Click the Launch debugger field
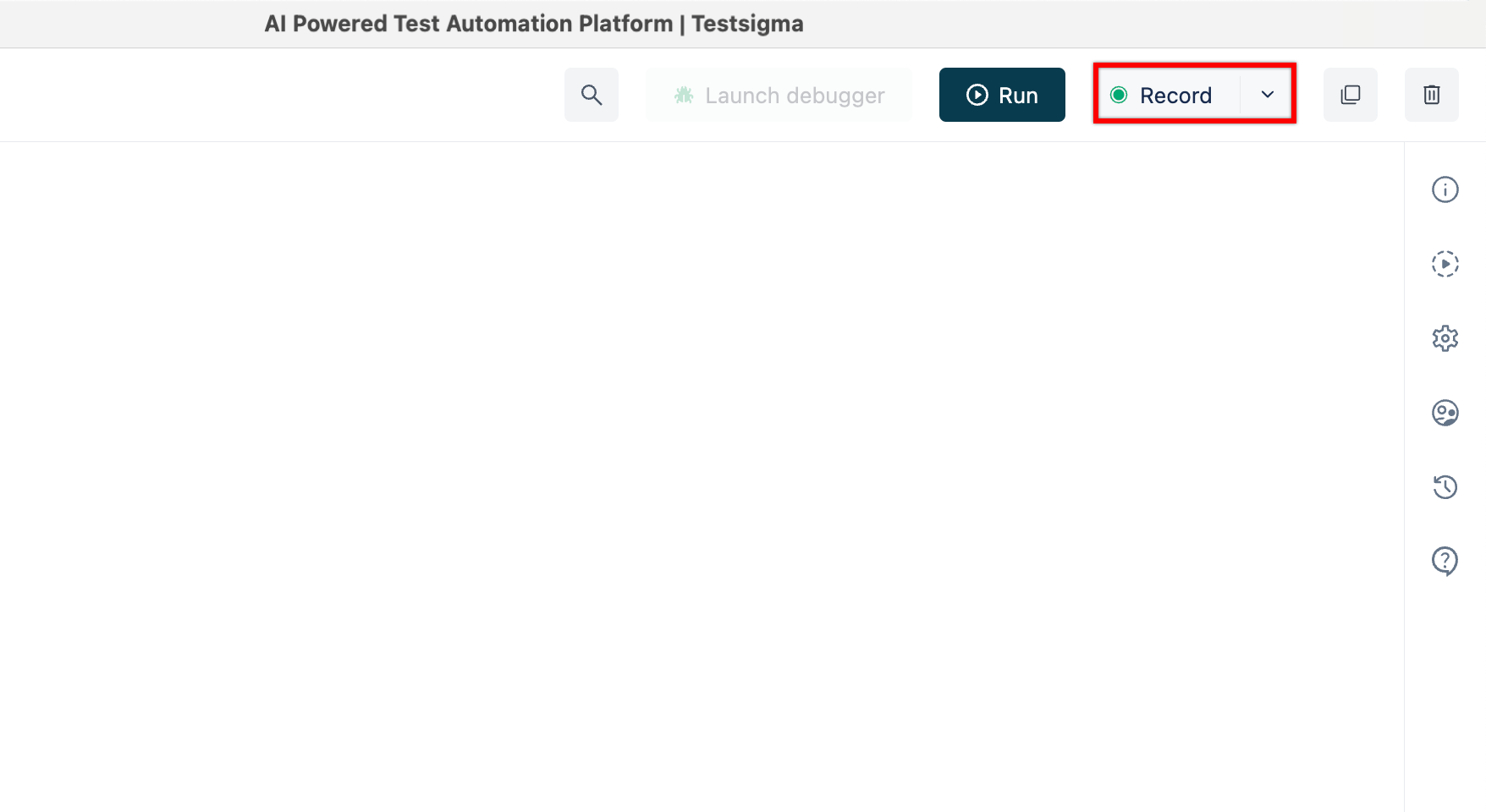Viewport: 1486px width, 812px height. click(x=779, y=95)
